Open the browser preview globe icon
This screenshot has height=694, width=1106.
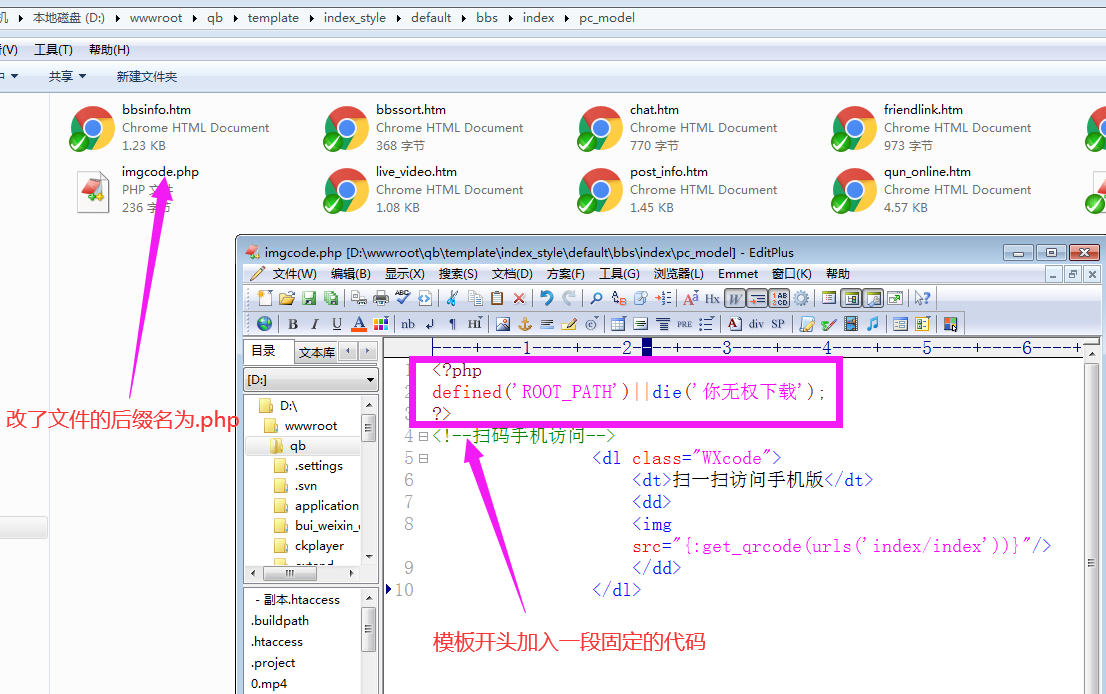pyautogui.click(x=264, y=324)
